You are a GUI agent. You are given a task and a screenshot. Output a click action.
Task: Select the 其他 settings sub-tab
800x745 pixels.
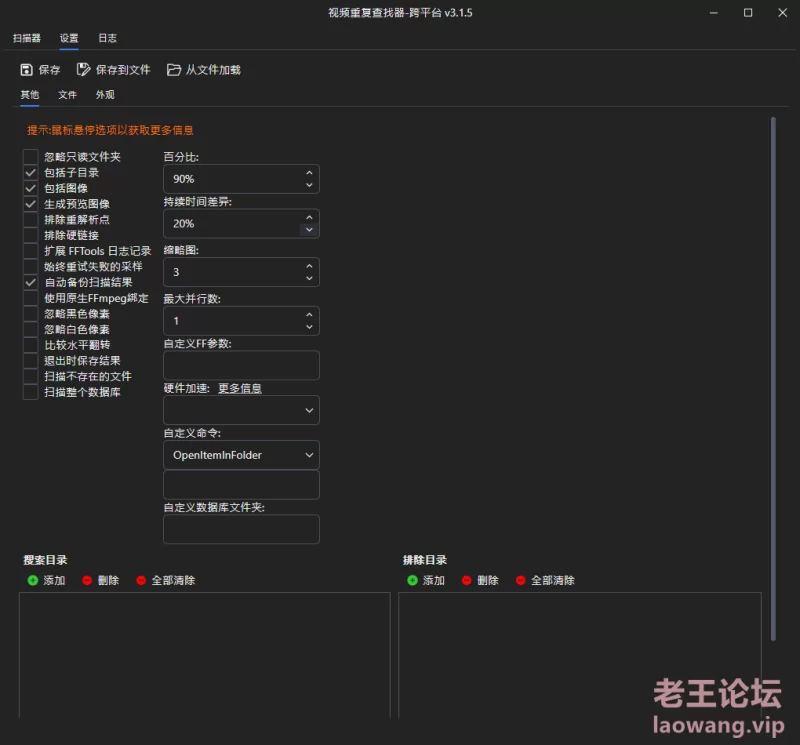[30, 95]
